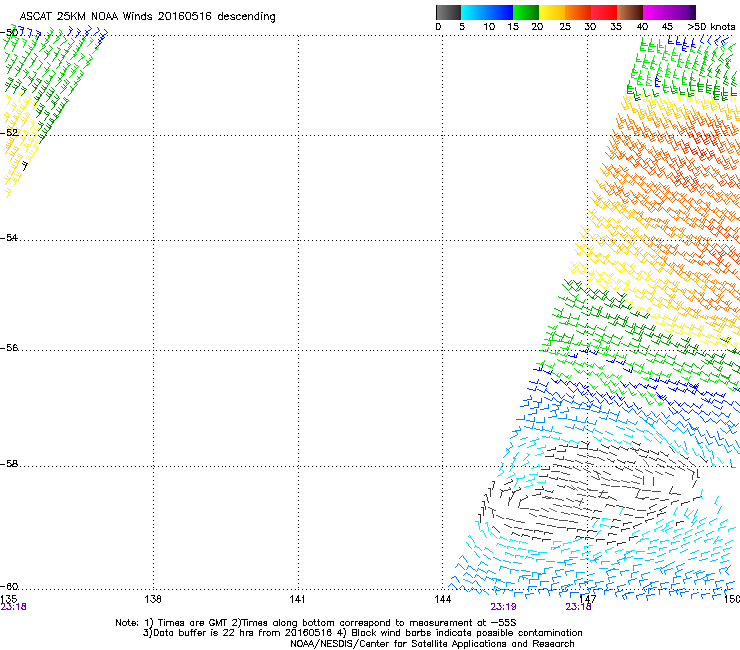Click the '138' longitude axis label
Viewport: 740px width, 650px height.
tap(153, 599)
